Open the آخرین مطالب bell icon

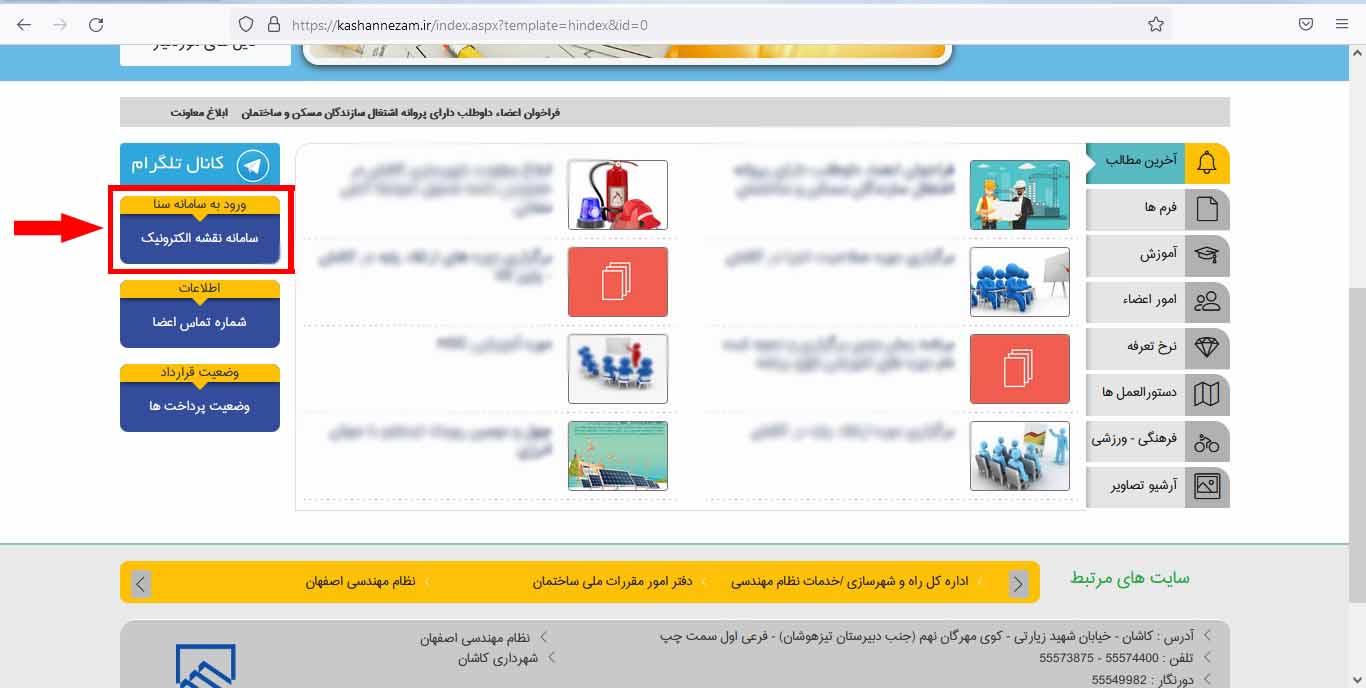coord(1209,163)
